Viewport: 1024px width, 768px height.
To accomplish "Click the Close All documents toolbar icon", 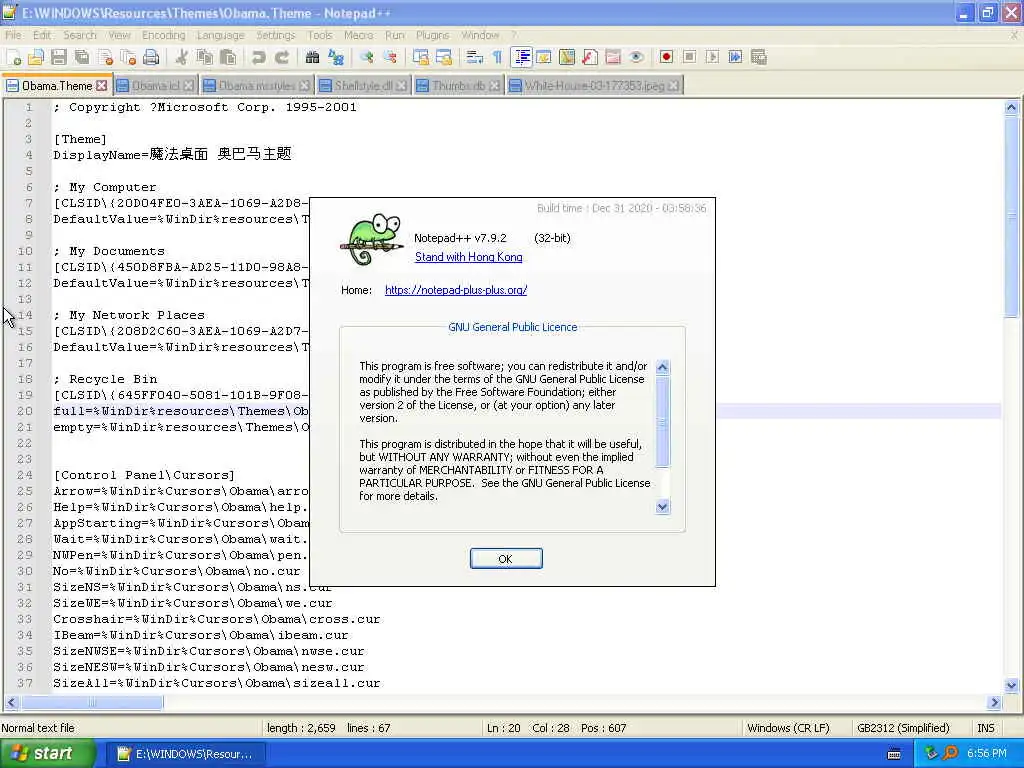I will coord(128,57).
